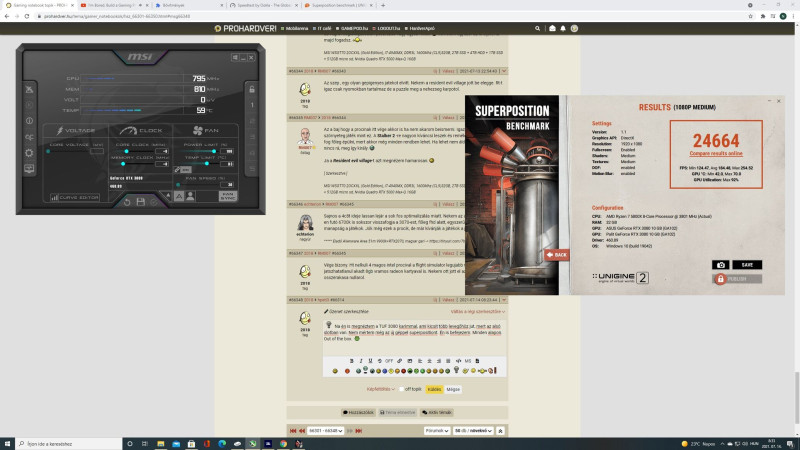Expand 'Váltás a régi szerkesztőre' option
Viewport: 800px width, 450px height.
coord(478,312)
